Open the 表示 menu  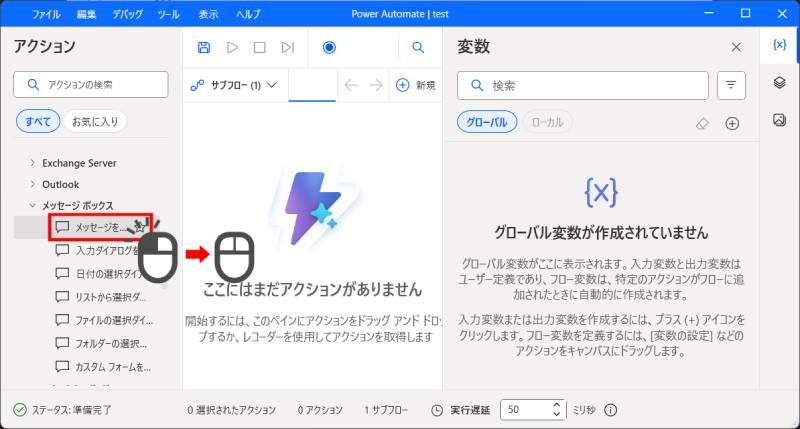coord(208,14)
